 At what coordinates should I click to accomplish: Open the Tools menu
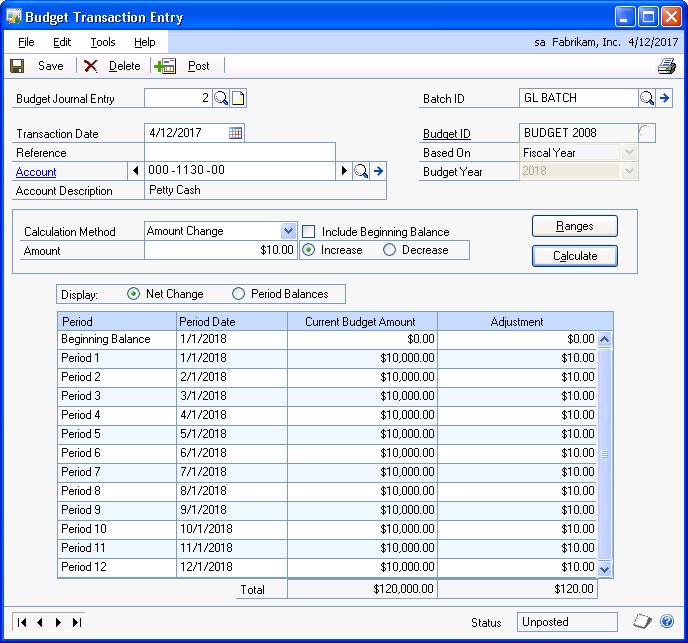click(x=103, y=42)
